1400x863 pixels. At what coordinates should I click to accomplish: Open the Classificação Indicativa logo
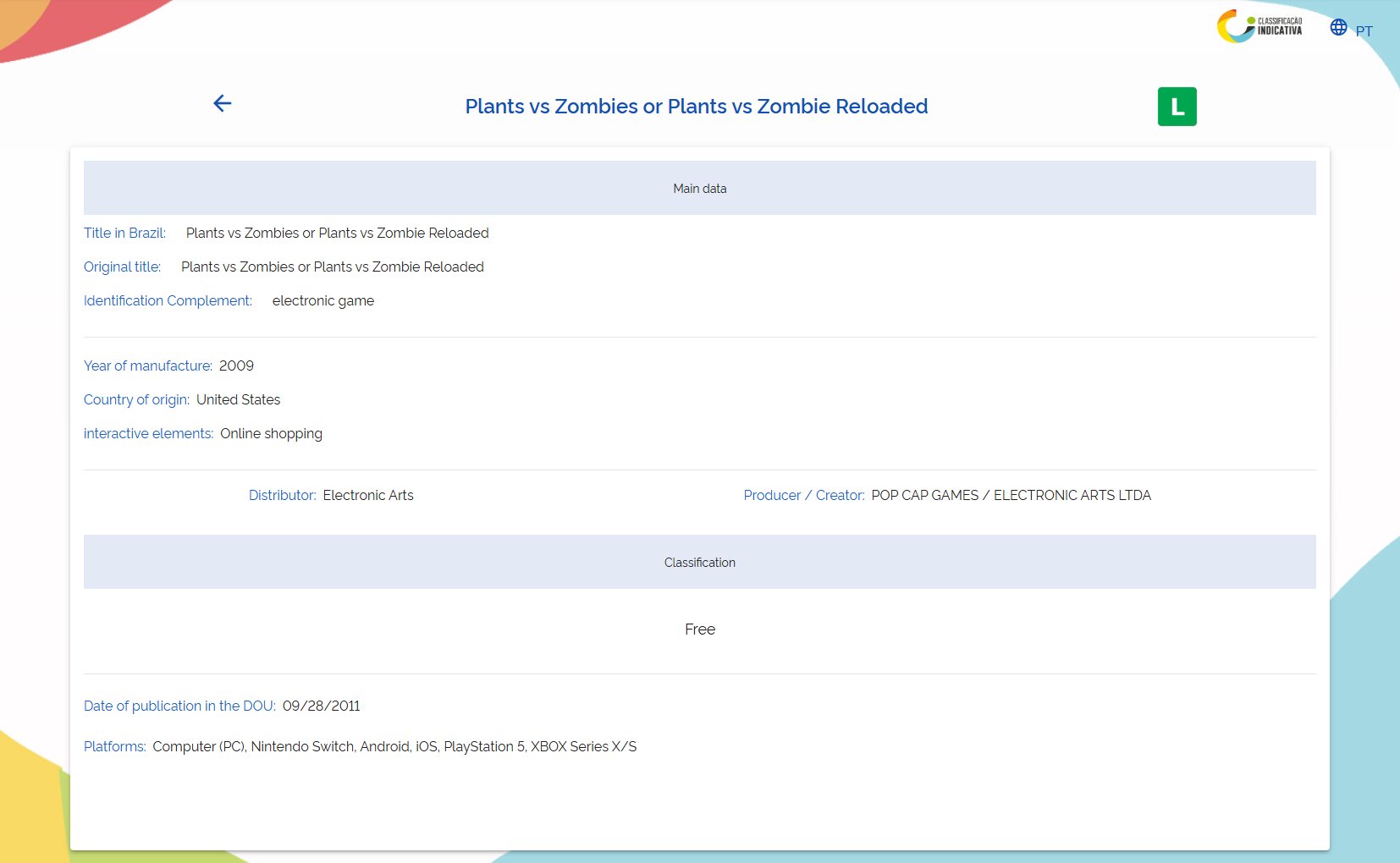[1259, 26]
